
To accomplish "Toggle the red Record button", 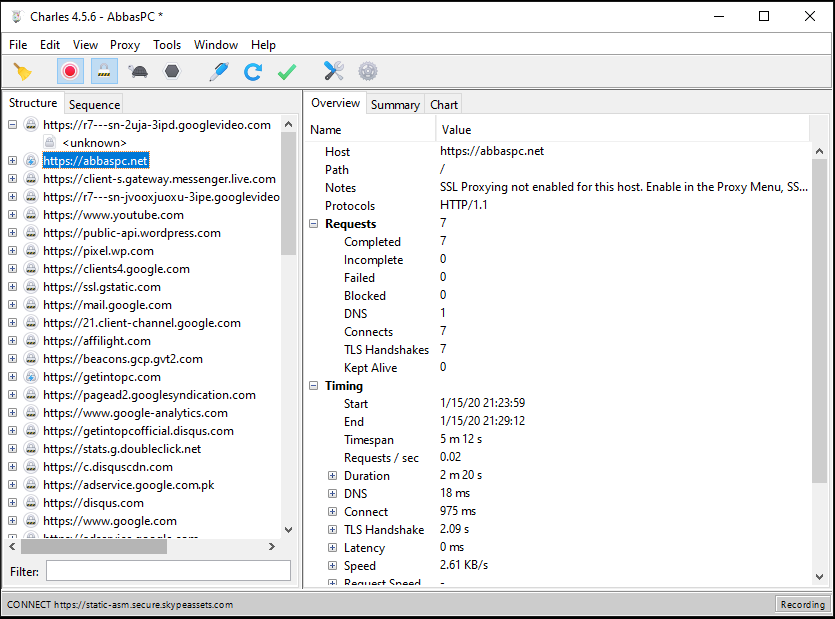I will tap(70, 71).
